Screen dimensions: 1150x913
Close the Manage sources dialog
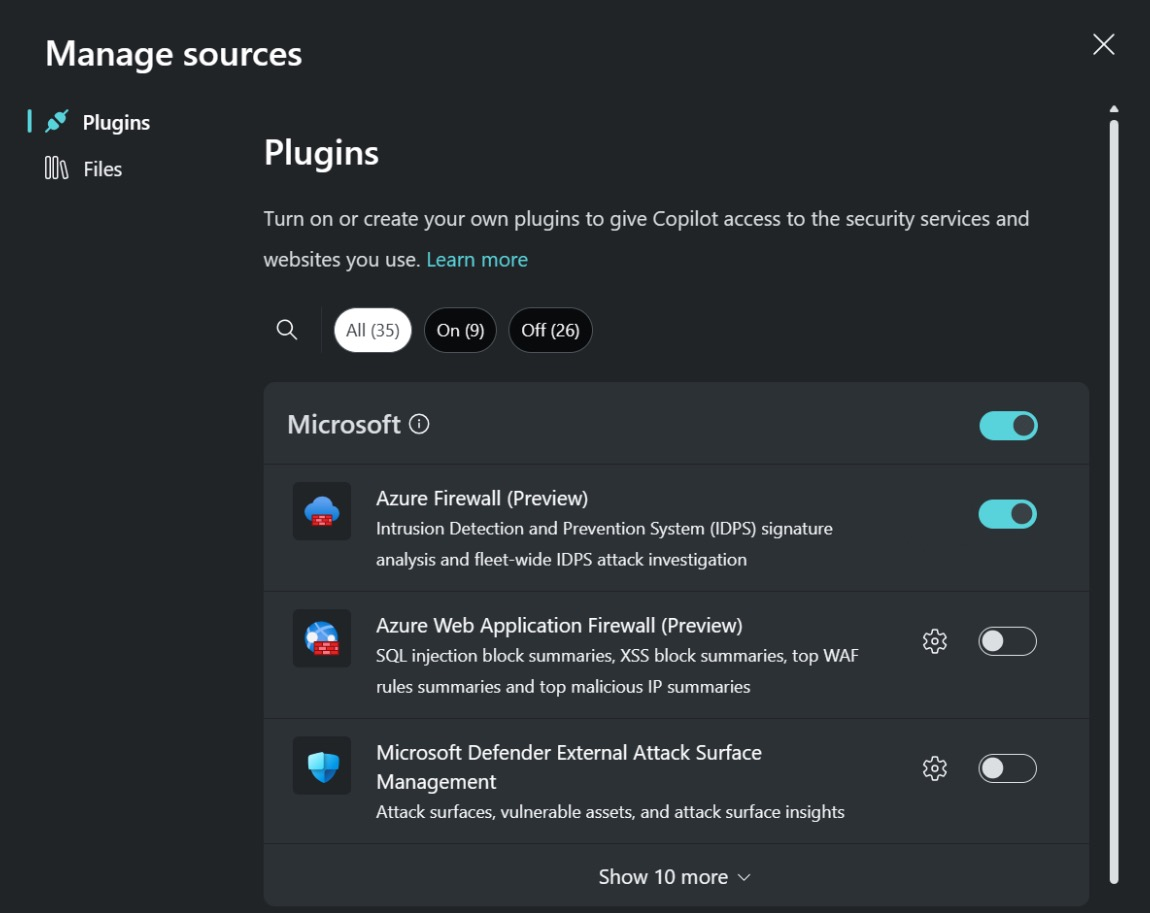click(1103, 44)
